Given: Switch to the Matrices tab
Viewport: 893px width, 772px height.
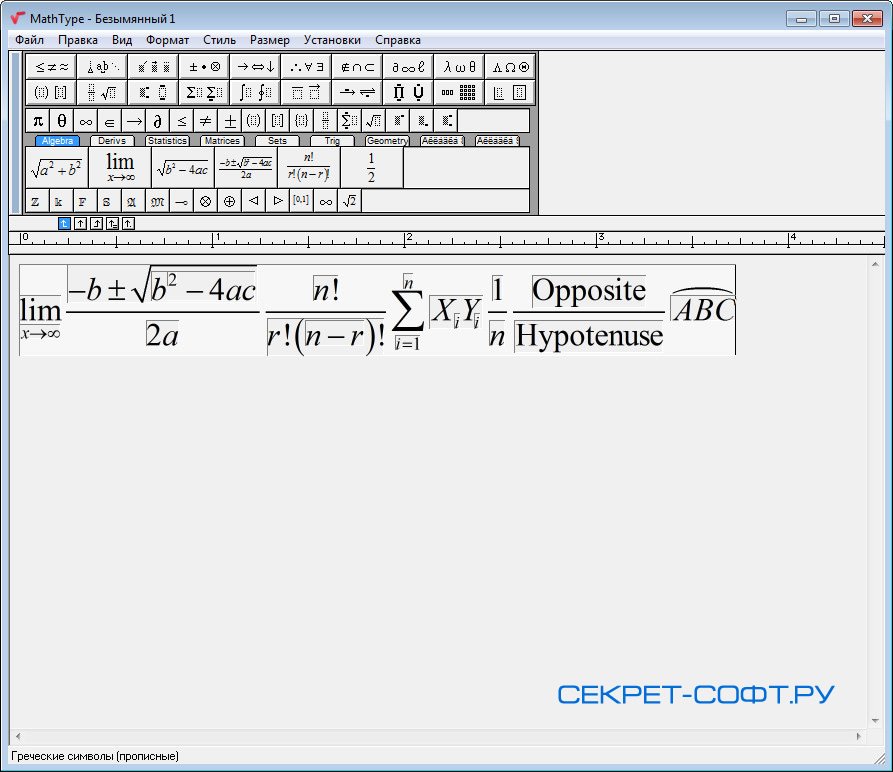Looking at the screenshot, I should [x=222, y=141].
